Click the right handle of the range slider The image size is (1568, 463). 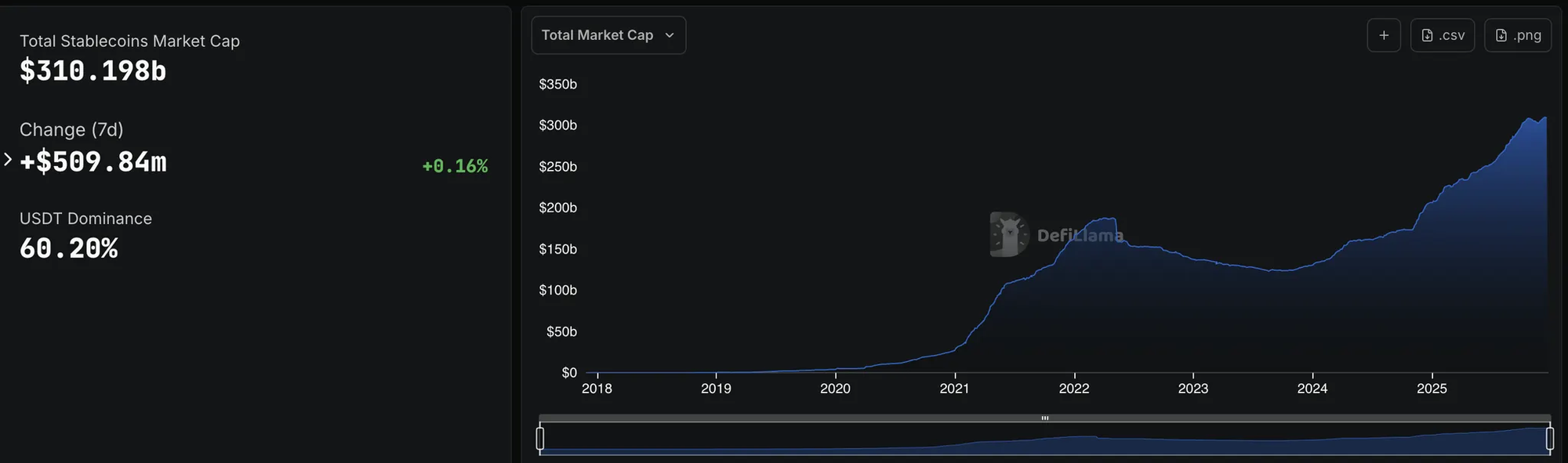[x=1550, y=438]
